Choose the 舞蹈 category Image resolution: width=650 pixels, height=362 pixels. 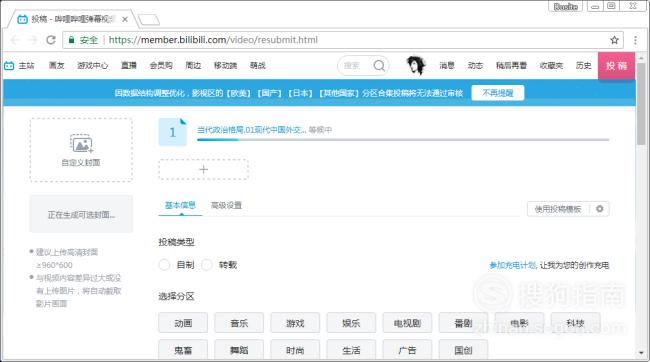[239, 350]
